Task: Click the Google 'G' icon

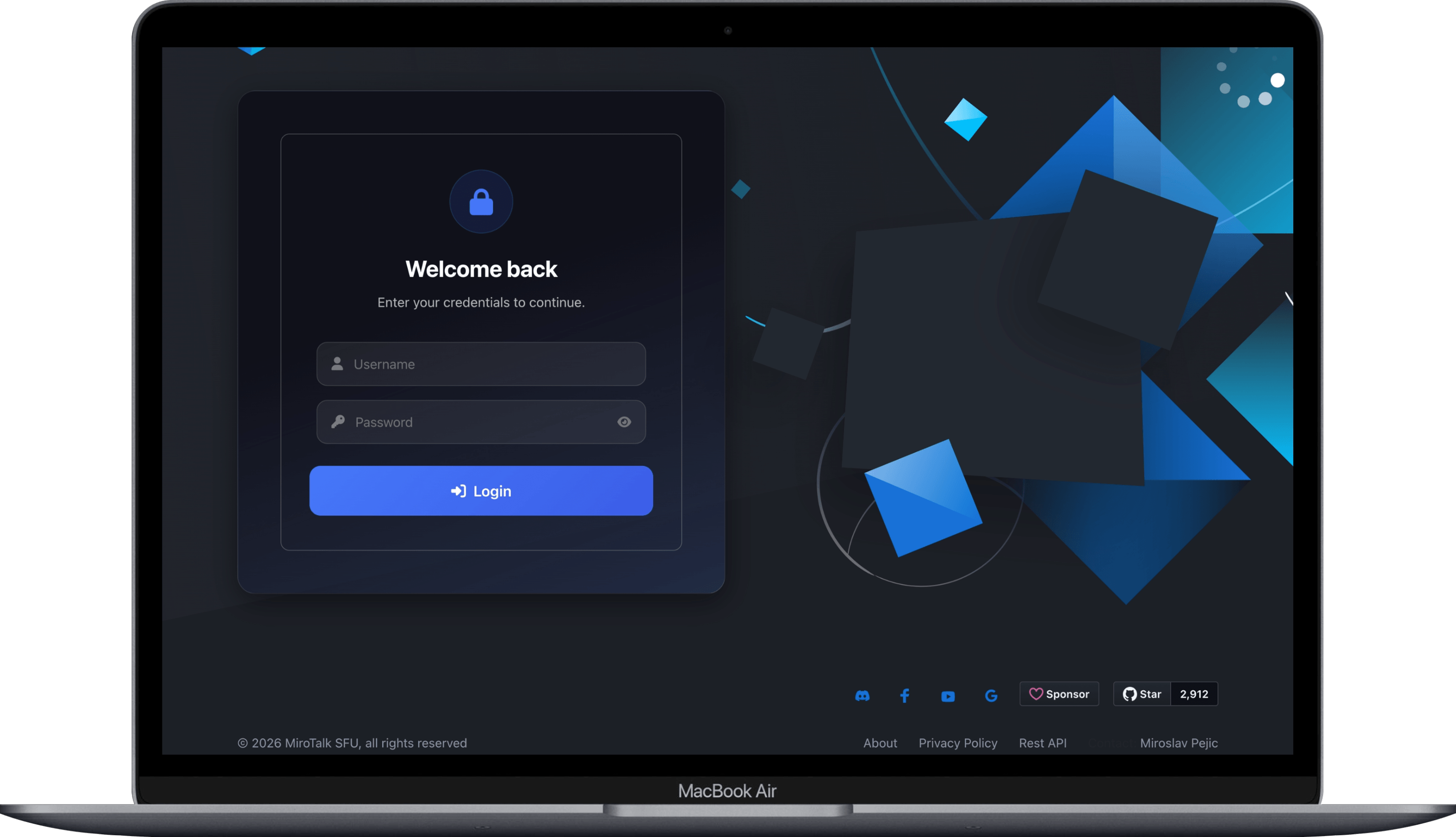Action: pyautogui.click(x=991, y=696)
